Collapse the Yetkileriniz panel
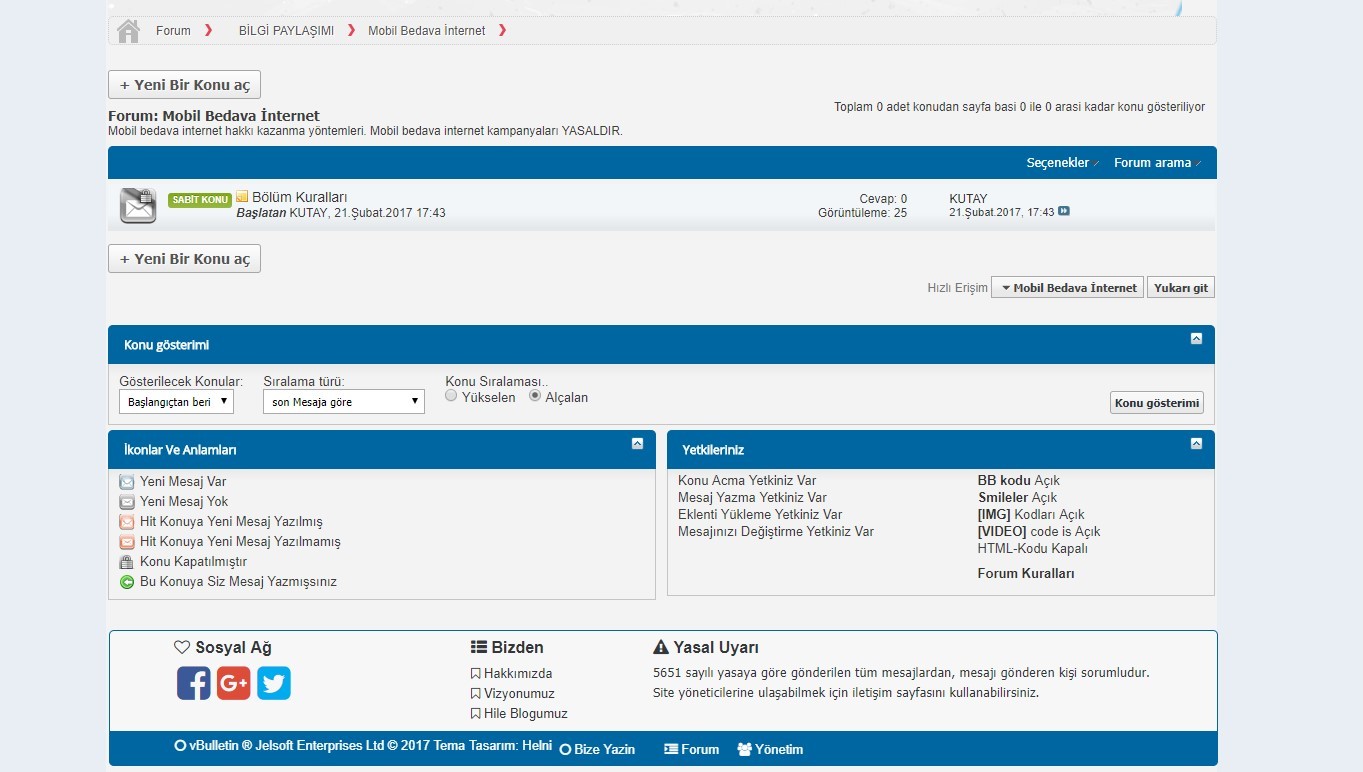This screenshot has width=1363, height=772. [x=1196, y=444]
